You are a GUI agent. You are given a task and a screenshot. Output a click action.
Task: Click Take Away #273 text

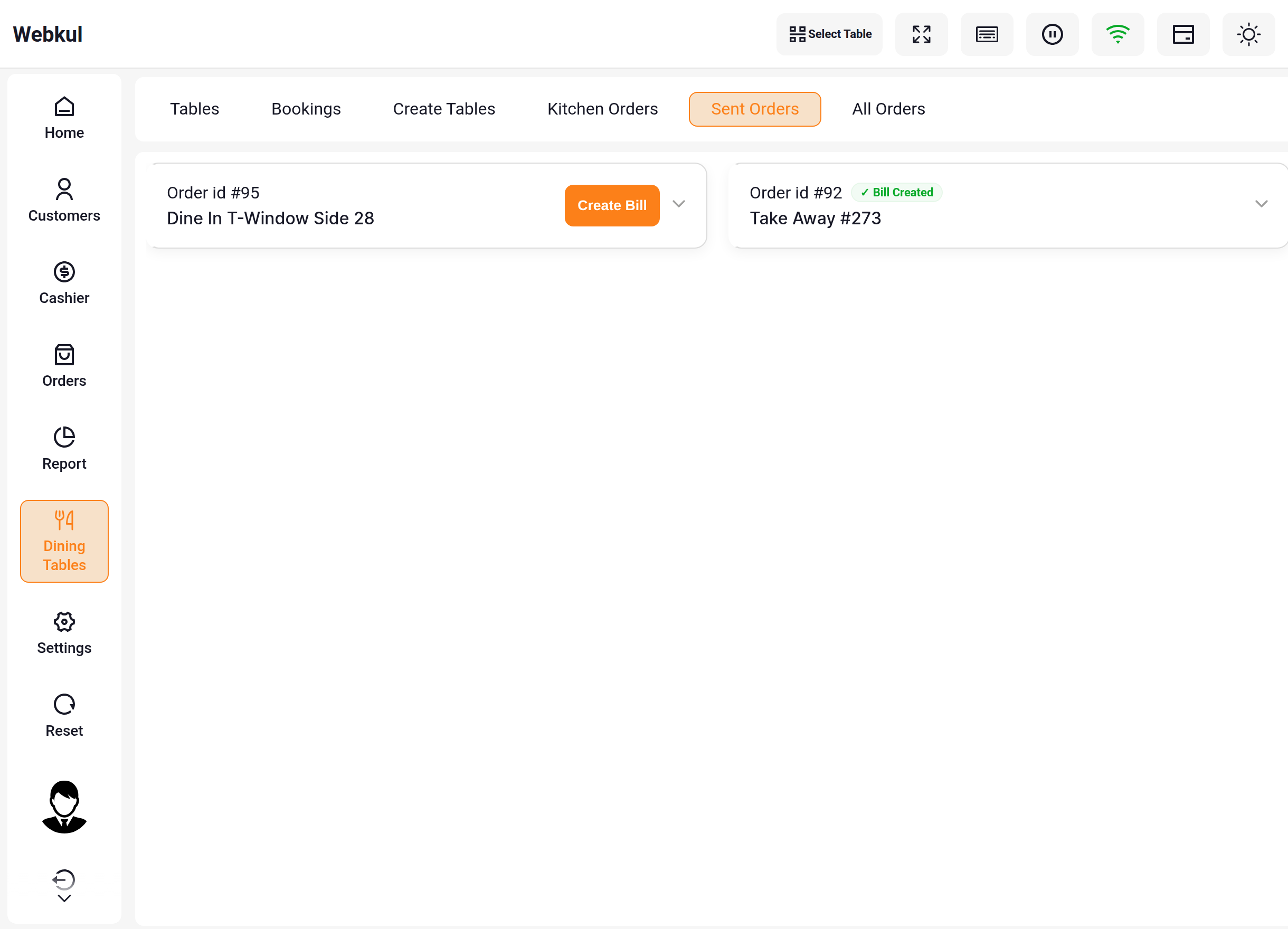click(x=815, y=218)
